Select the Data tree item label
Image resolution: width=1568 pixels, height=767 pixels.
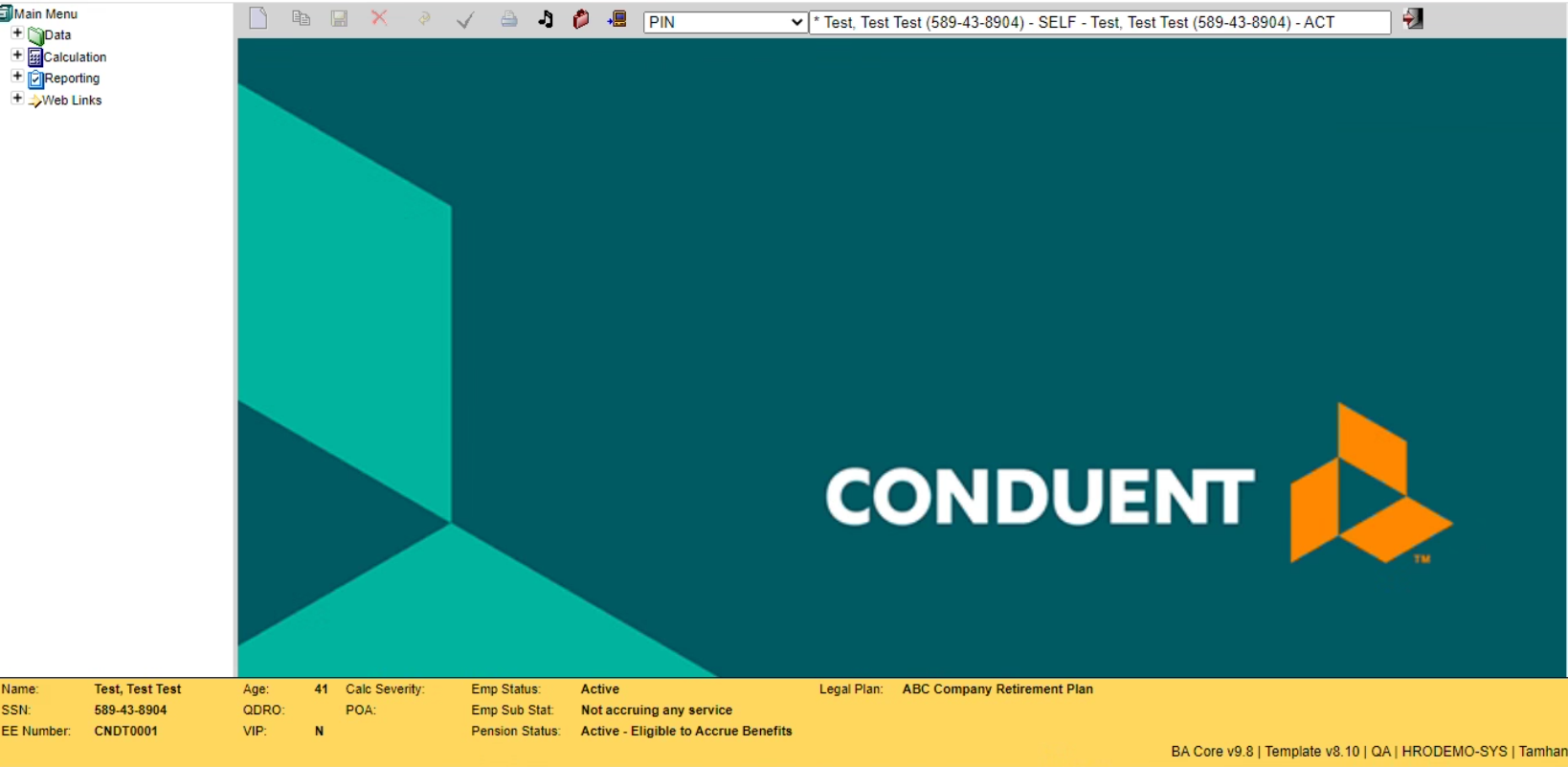57,34
